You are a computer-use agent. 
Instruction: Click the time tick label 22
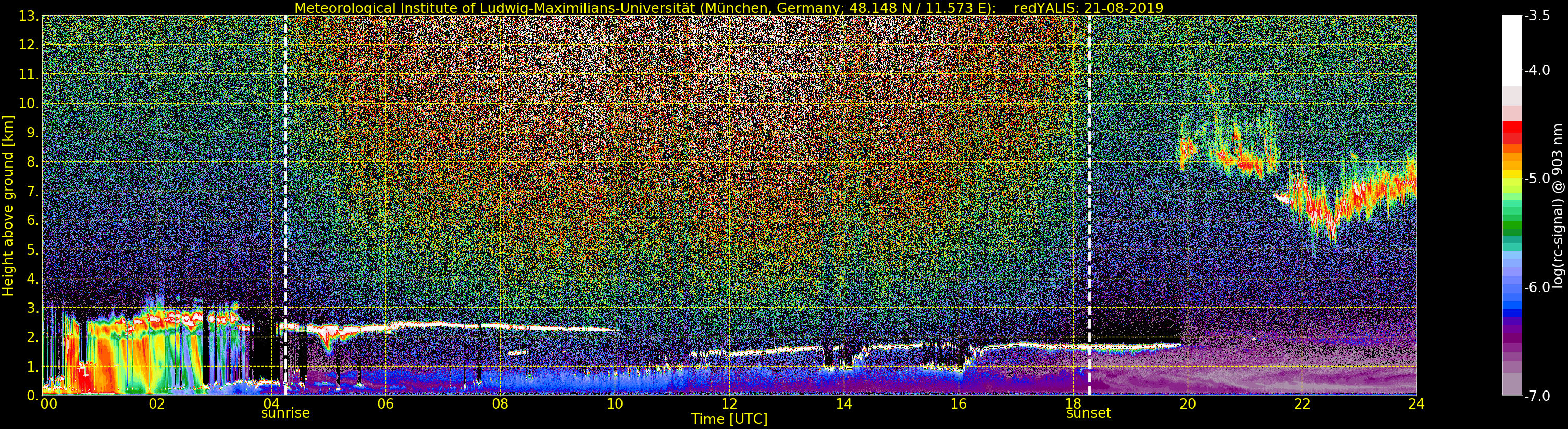(1302, 403)
